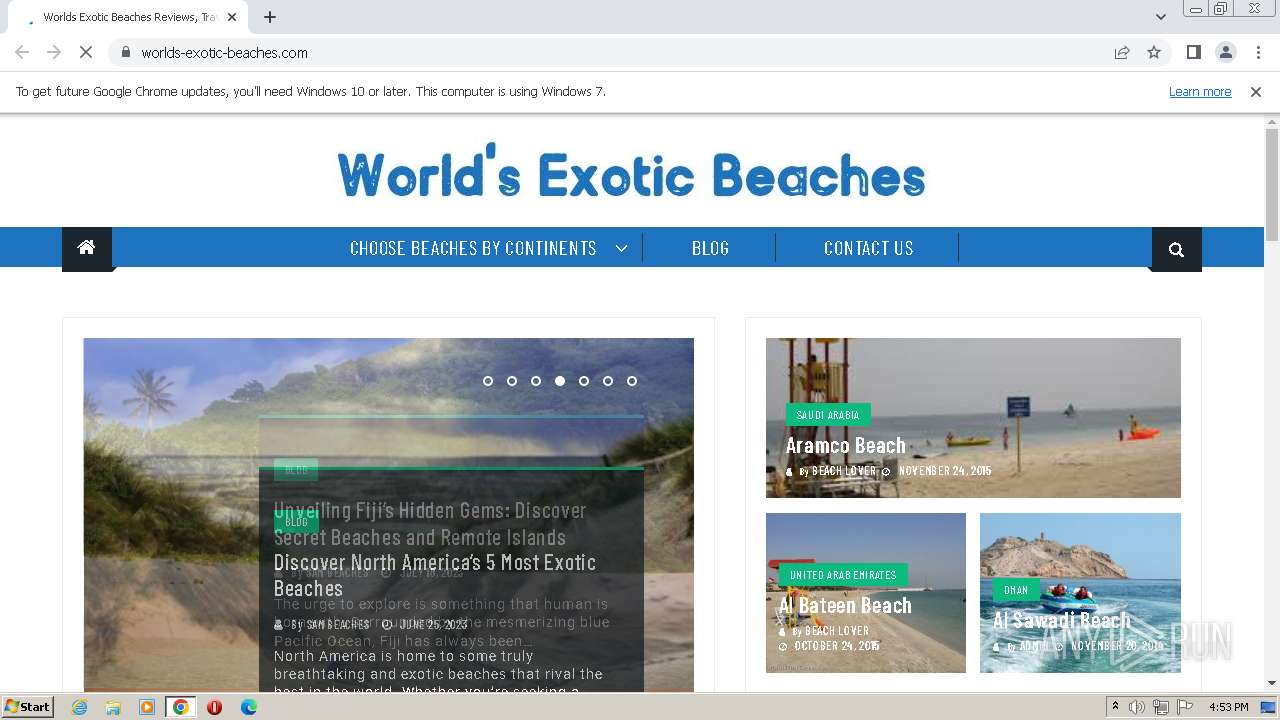Share this page via the share icon
The width and height of the screenshot is (1280, 720).
click(x=1122, y=52)
